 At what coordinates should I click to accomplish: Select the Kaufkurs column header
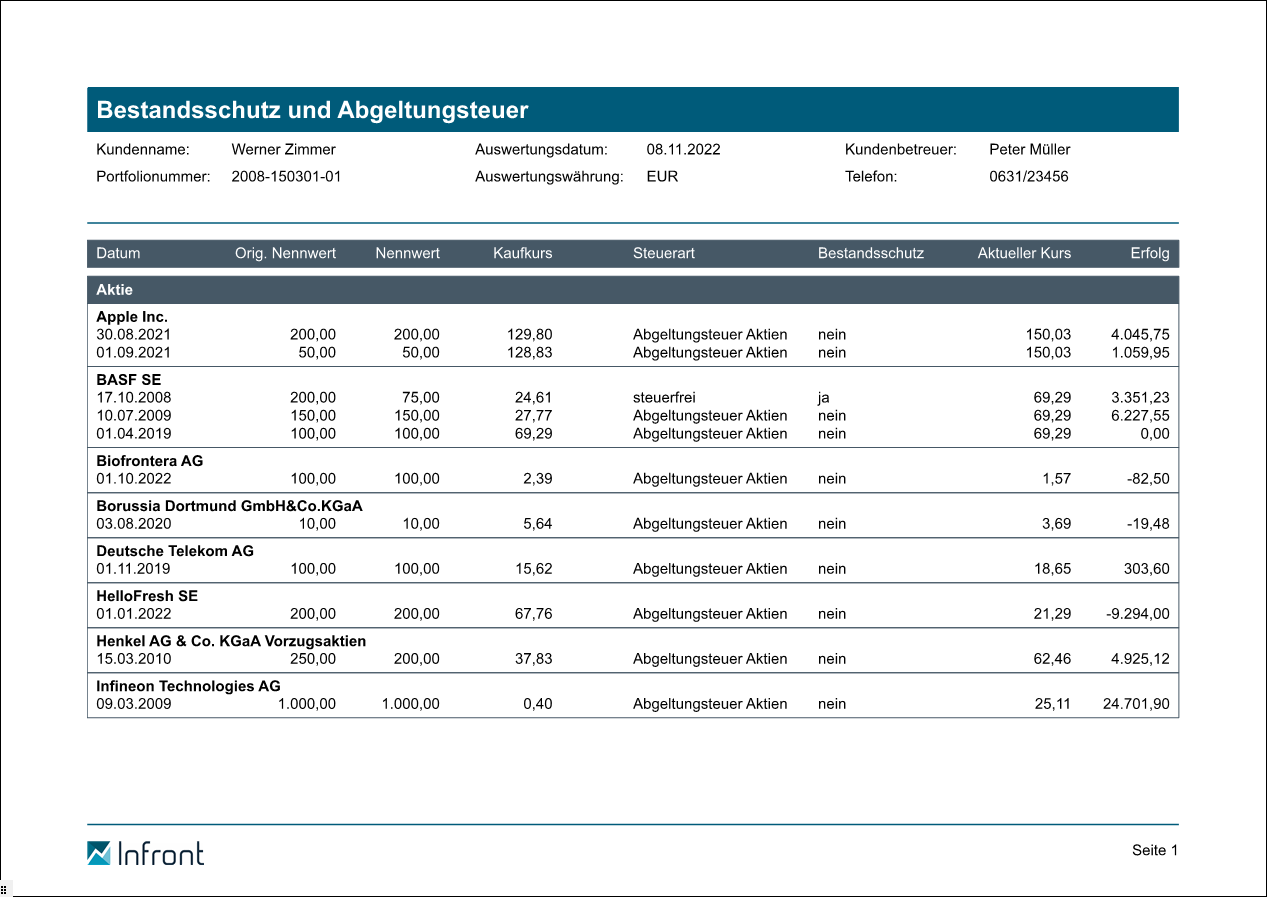[522, 253]
